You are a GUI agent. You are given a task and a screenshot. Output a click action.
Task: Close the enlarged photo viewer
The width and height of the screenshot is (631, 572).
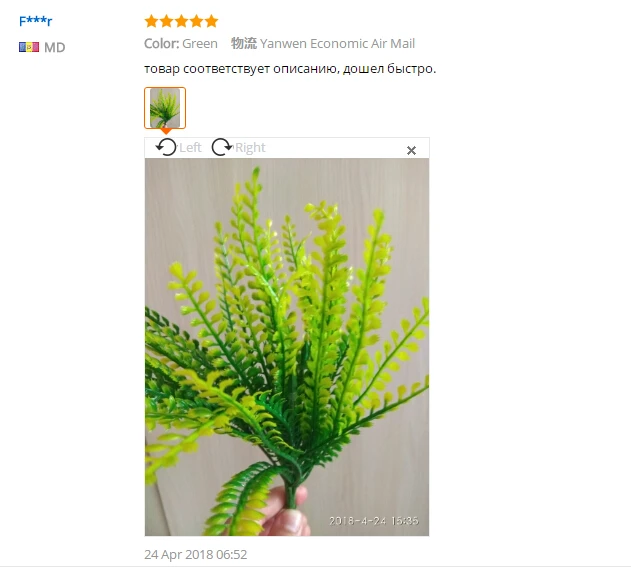tap(411, 151)
